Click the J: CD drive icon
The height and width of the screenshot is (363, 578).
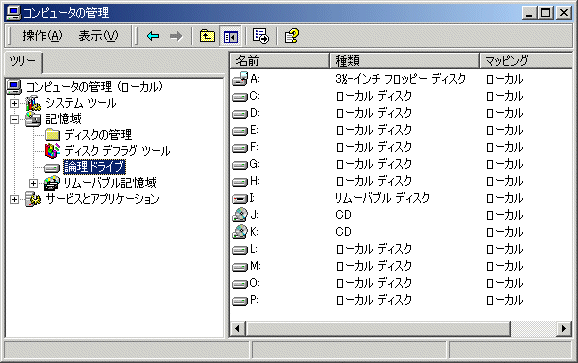[240, 214]
